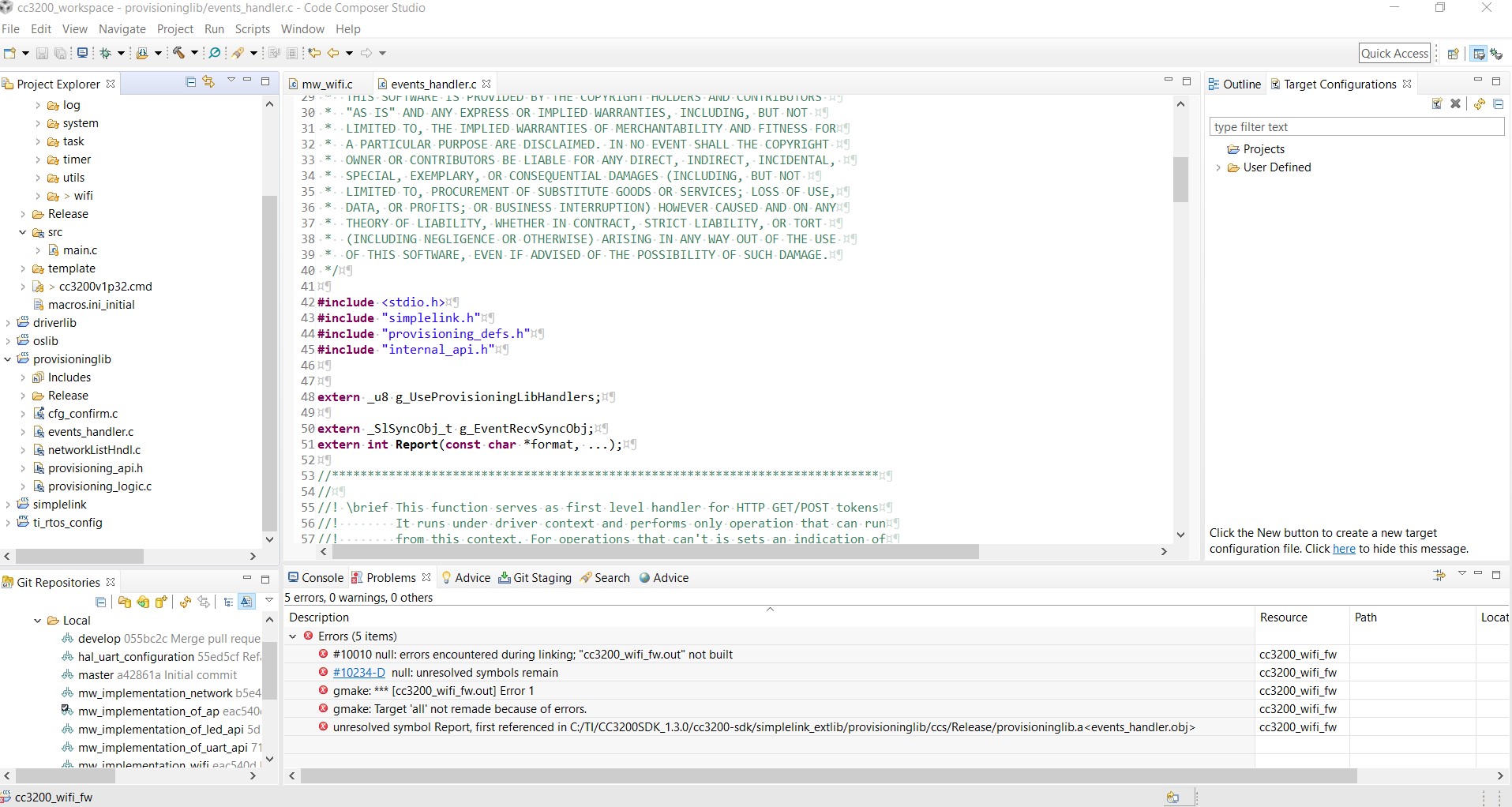Open New wizard dropdown arrow
The width and height of the screenshot is (1512, 807).
point(25,54)
